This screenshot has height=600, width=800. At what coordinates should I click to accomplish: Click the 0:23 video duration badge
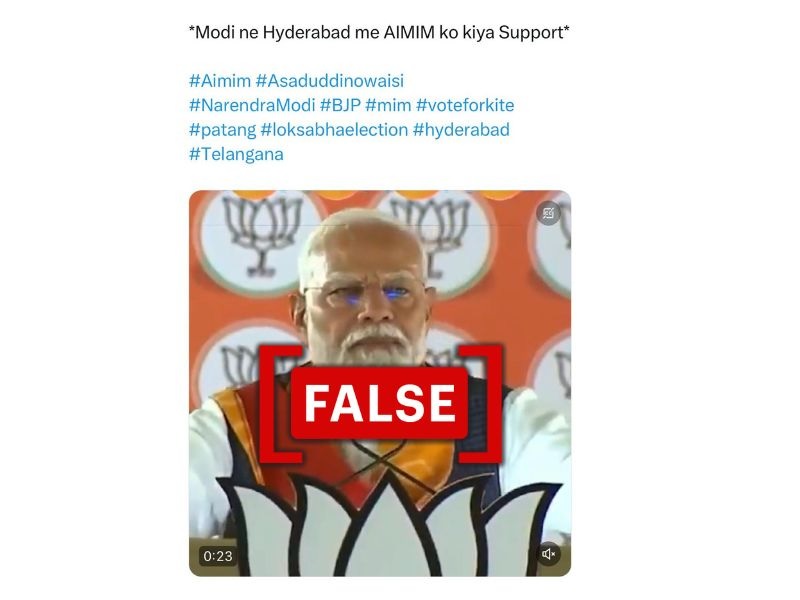pyautogui.click(x=218, y=556)
